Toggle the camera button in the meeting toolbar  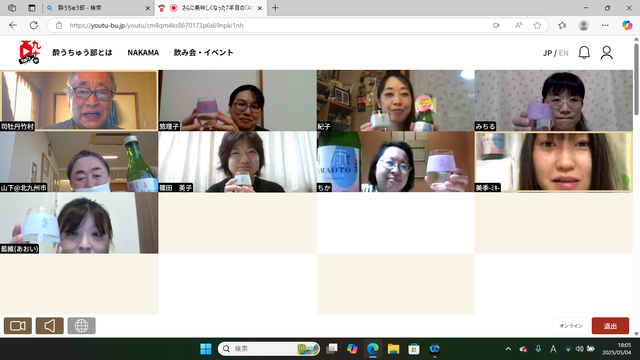coord(18,326)
